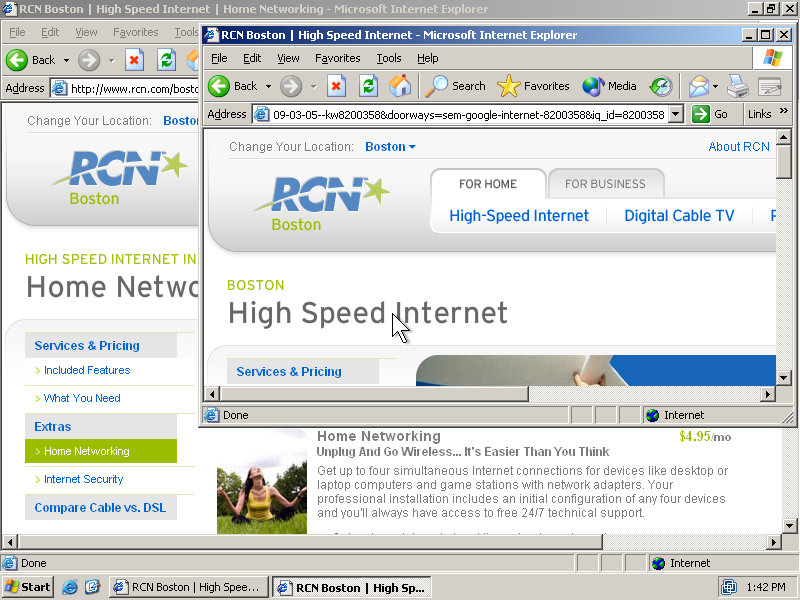800x600 pixels.
Task: Click the taskbar clock showing 1:42 PM
Action: (766, 587)
